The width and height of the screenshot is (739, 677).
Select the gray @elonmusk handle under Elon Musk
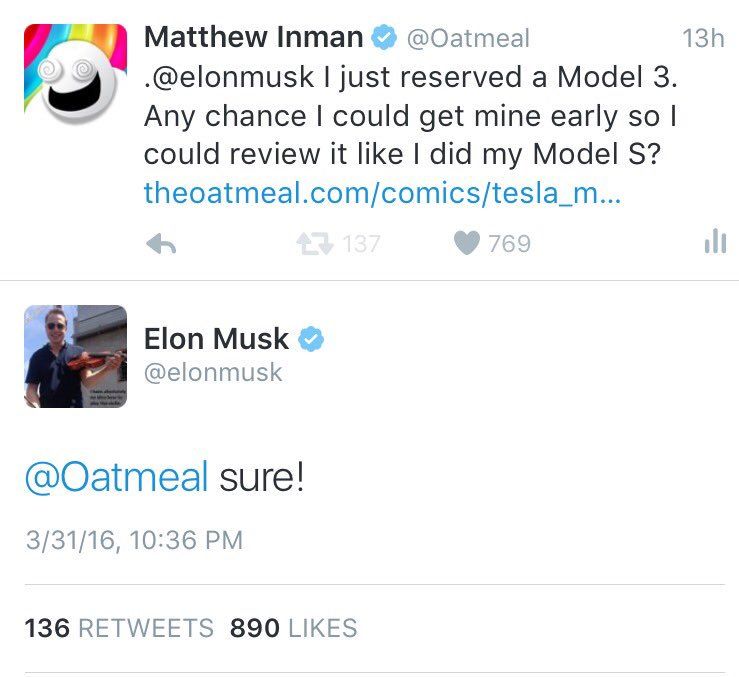pos(213,373)
